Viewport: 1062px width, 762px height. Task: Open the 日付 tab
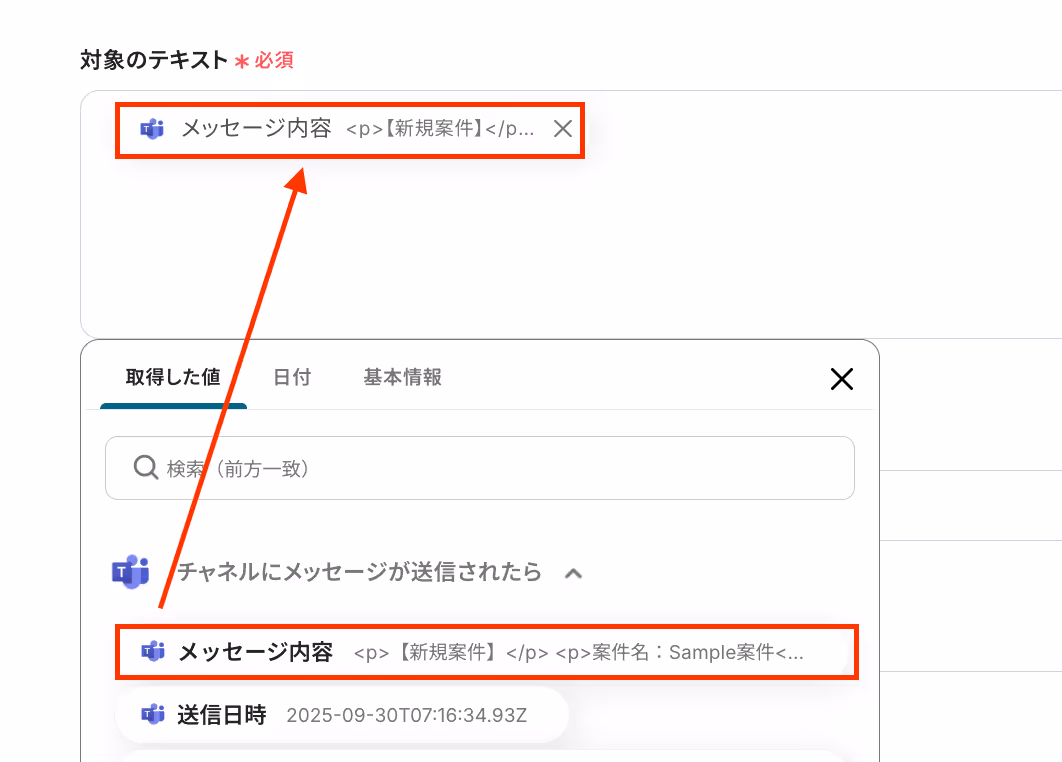coord(292,377)
